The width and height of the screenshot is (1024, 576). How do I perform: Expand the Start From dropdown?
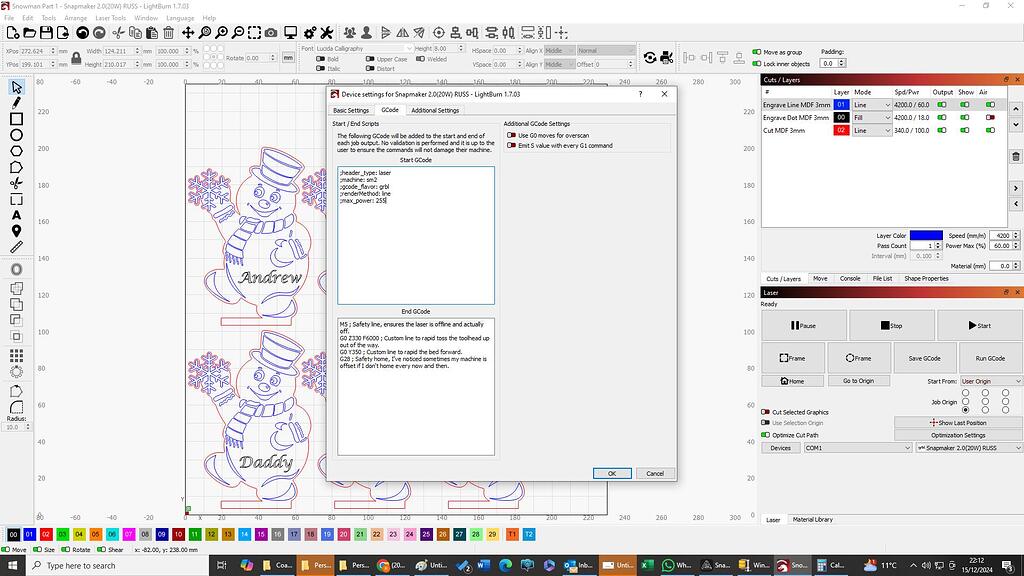991,381
